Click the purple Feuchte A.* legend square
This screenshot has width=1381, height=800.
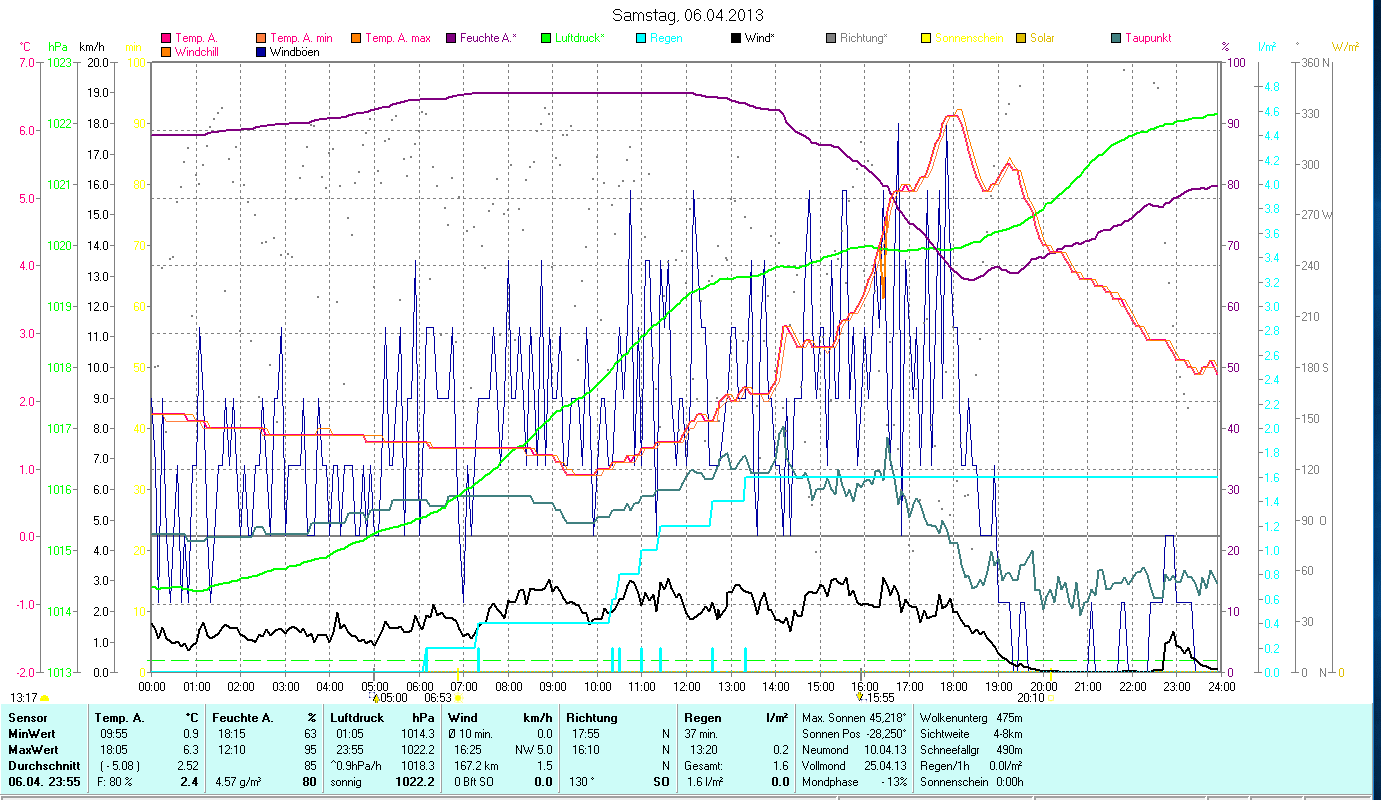(x=451, y=39)
